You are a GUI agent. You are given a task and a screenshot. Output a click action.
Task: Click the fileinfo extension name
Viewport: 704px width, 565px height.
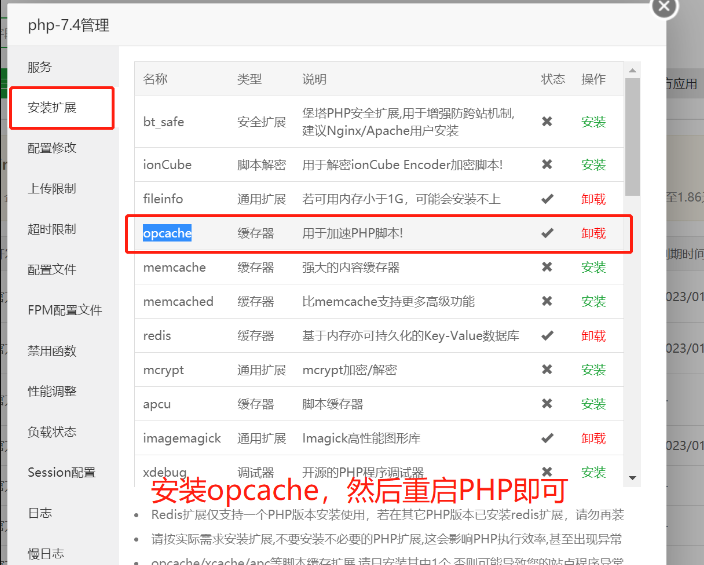163,199
